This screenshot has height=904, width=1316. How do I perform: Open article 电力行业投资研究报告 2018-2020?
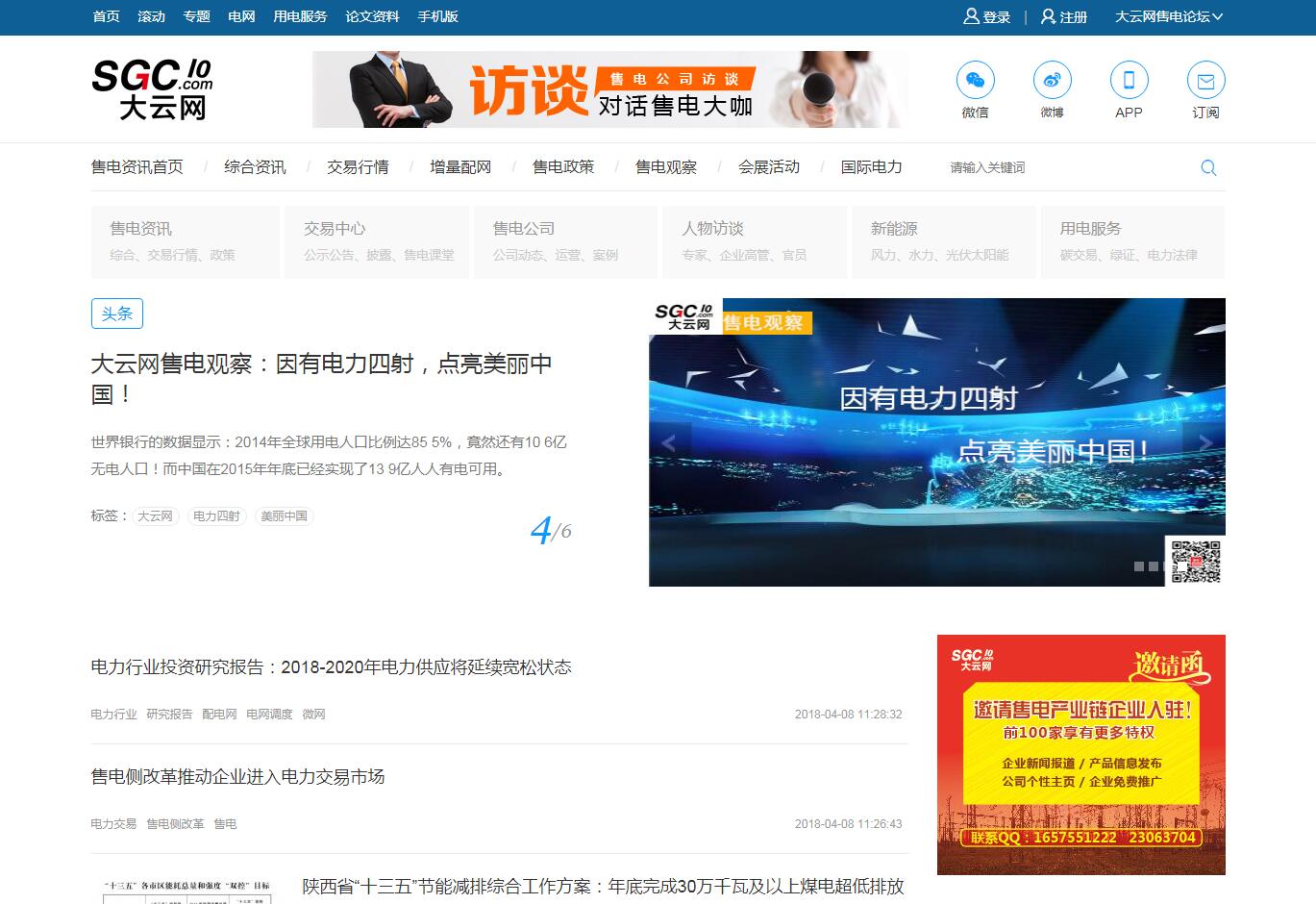tap(332, 667)
